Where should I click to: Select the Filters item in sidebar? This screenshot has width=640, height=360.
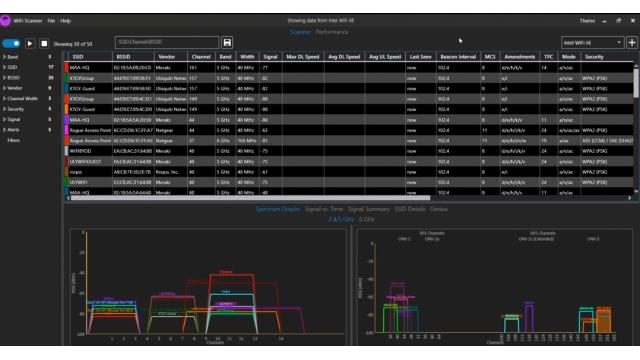pos(13,140)
